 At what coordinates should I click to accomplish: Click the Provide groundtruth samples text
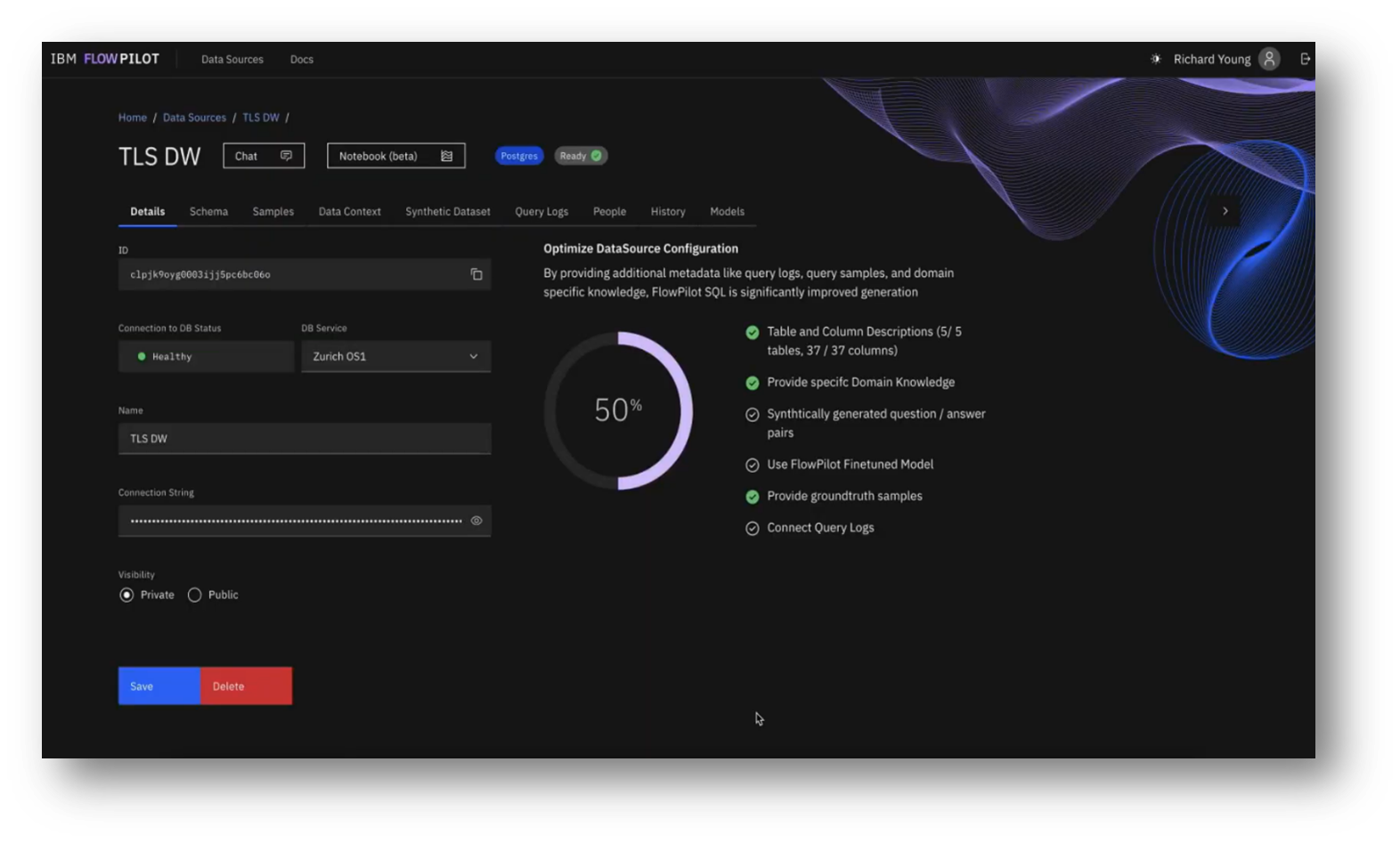click(x=844, y=497)
